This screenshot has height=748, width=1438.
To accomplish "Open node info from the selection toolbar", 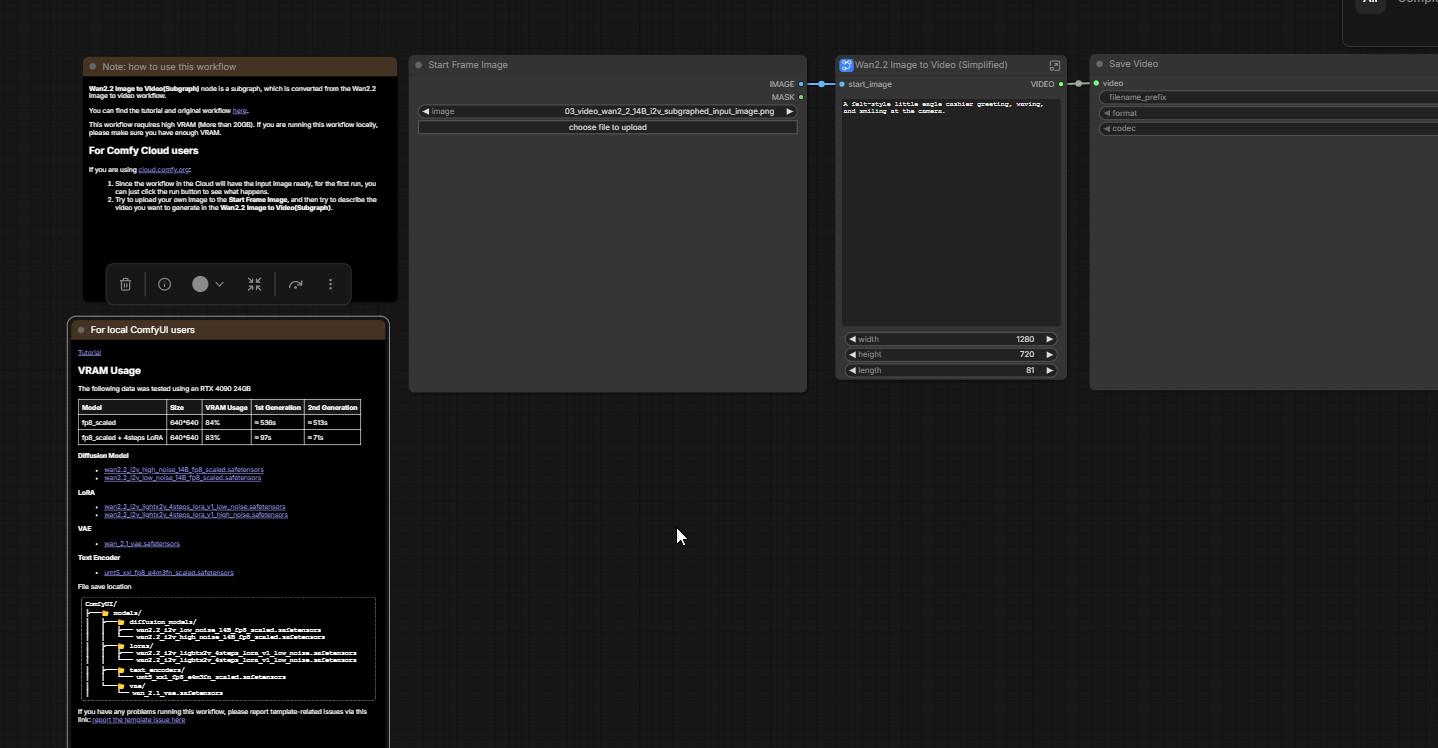I will click(165, 284).
